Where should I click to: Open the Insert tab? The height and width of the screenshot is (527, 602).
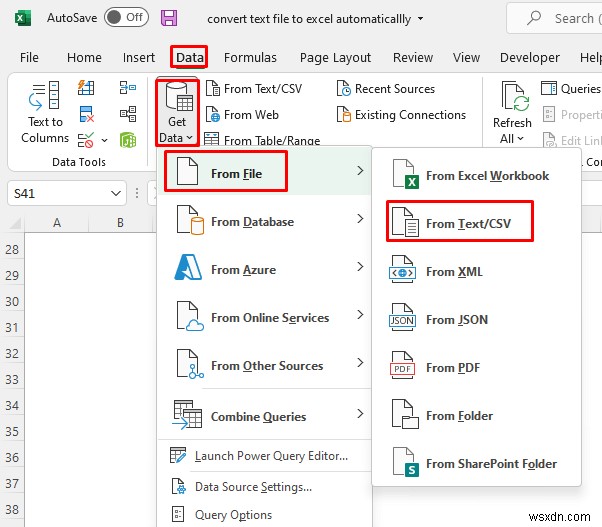pyautogui.click(x=139, y=58)
